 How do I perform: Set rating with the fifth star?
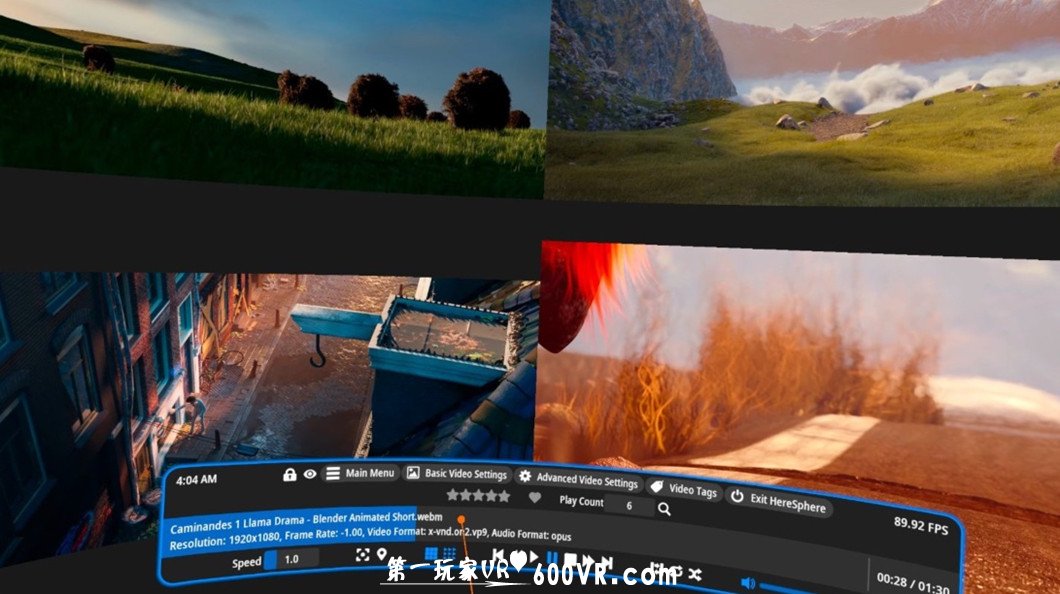pyautogui.click(x=504, y=497)
